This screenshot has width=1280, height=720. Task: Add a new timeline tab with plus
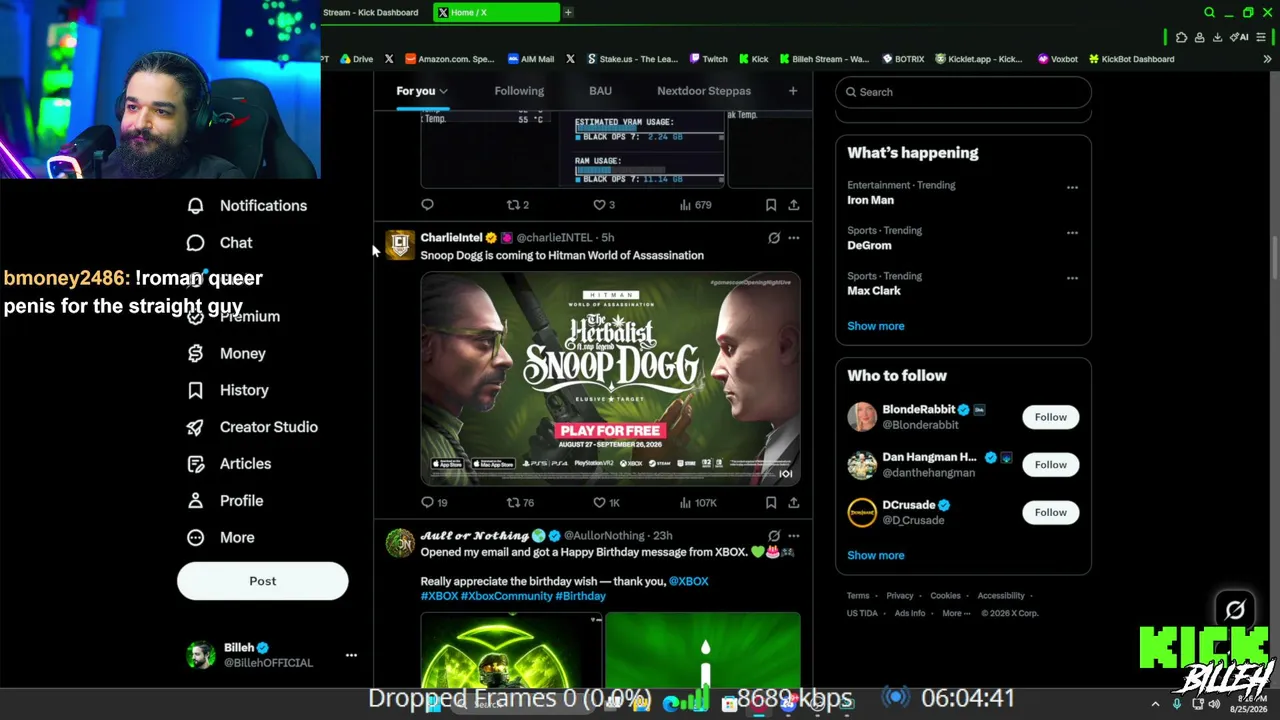(x=793, y=91)
